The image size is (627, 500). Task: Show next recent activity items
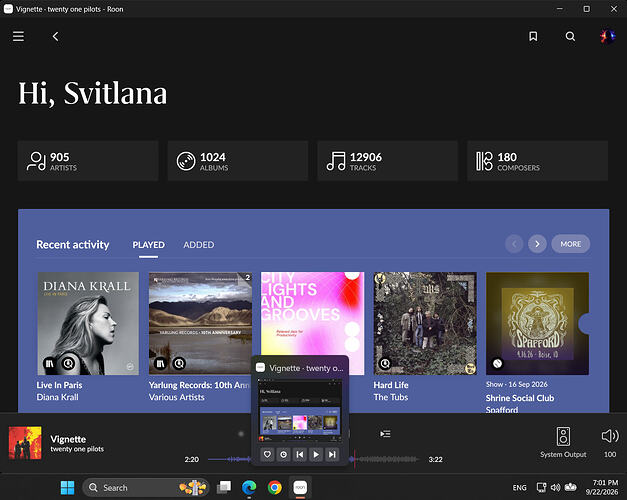pyautogui.click(x=537, y=244)
